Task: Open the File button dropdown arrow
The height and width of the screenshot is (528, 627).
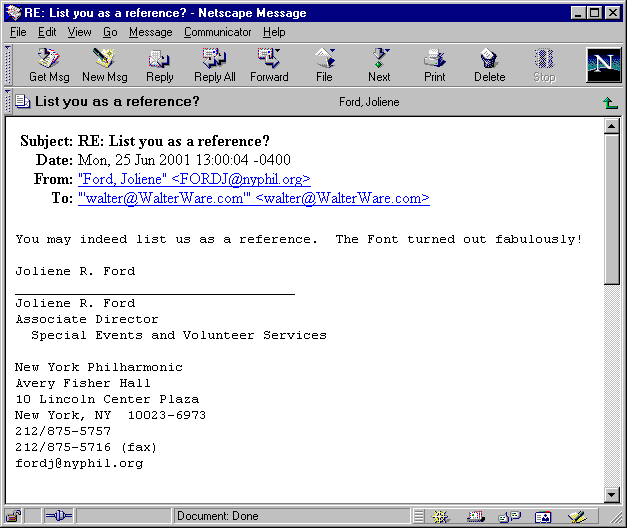Action: click(333, 51)
